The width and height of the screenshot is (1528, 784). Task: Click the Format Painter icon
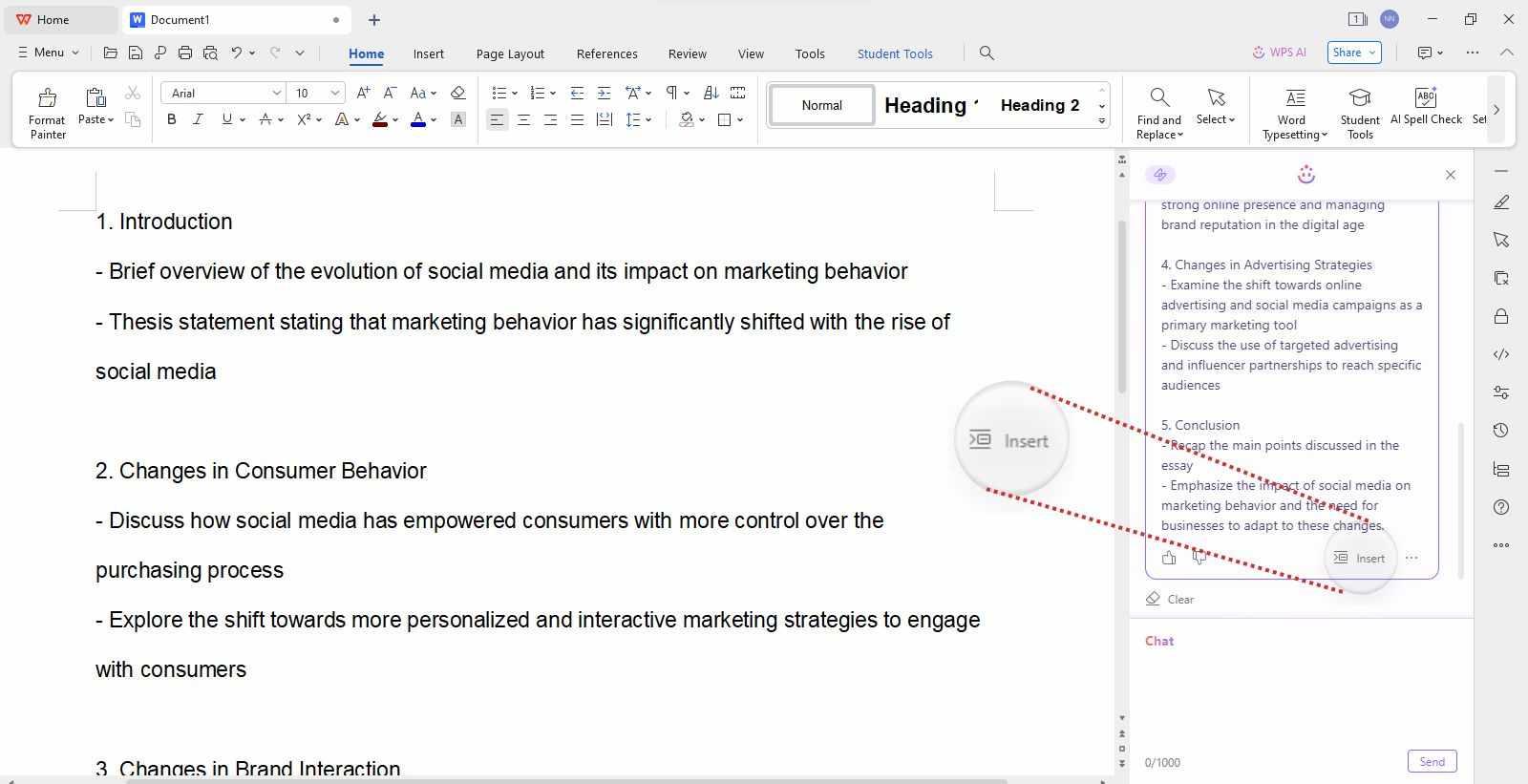[47, 97]
